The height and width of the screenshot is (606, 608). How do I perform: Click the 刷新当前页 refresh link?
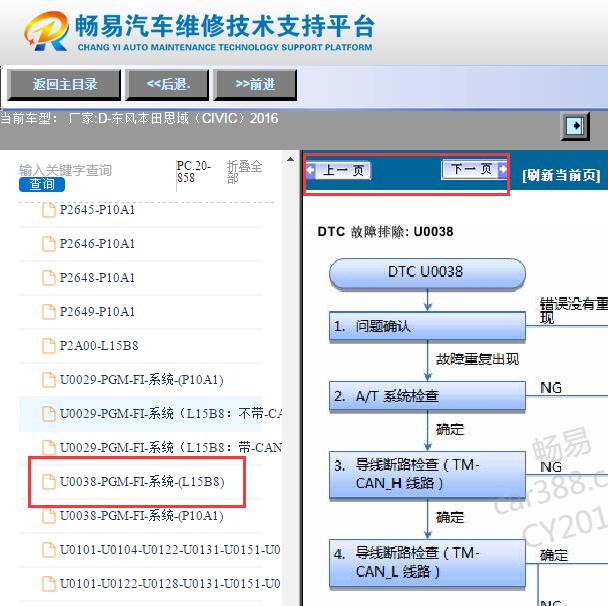pyautogui.click(x=561, y=175)
